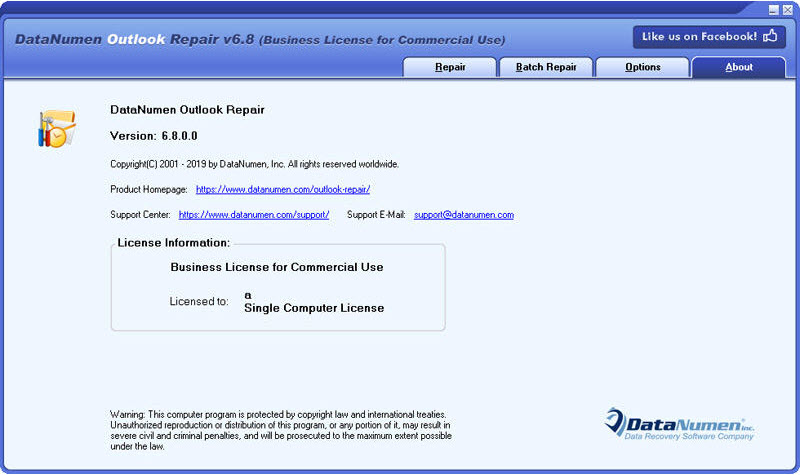Click the 'Licensed to:' label

[199, 302]
